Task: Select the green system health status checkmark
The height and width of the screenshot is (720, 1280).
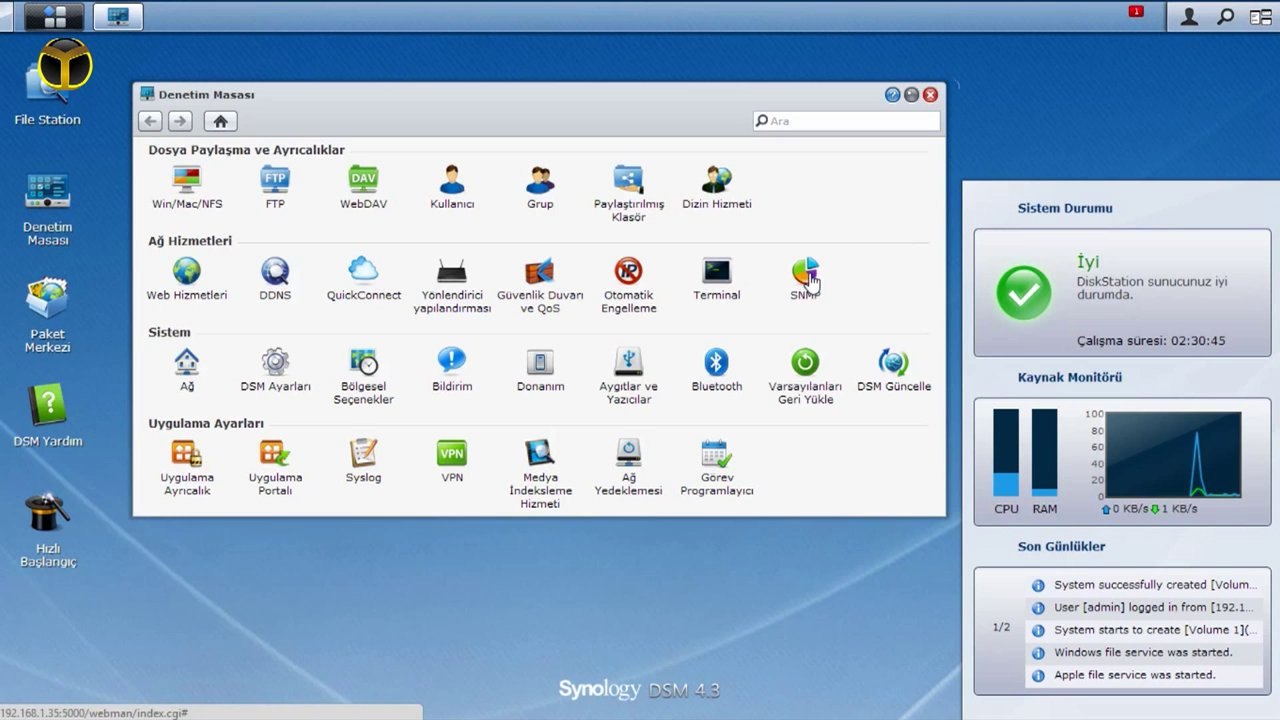Action: (1024, 292)
